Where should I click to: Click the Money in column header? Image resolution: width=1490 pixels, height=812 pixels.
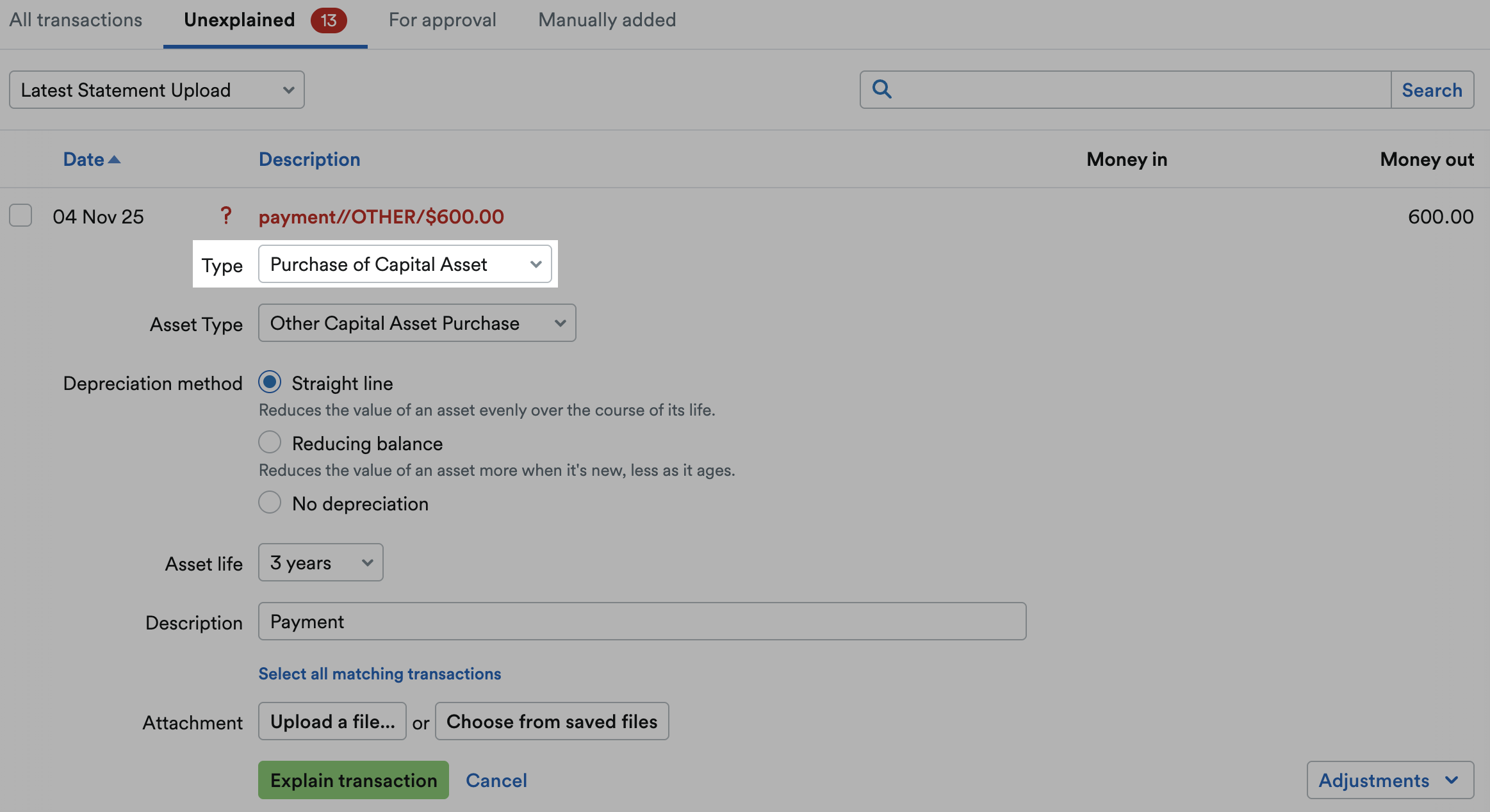1127,159
